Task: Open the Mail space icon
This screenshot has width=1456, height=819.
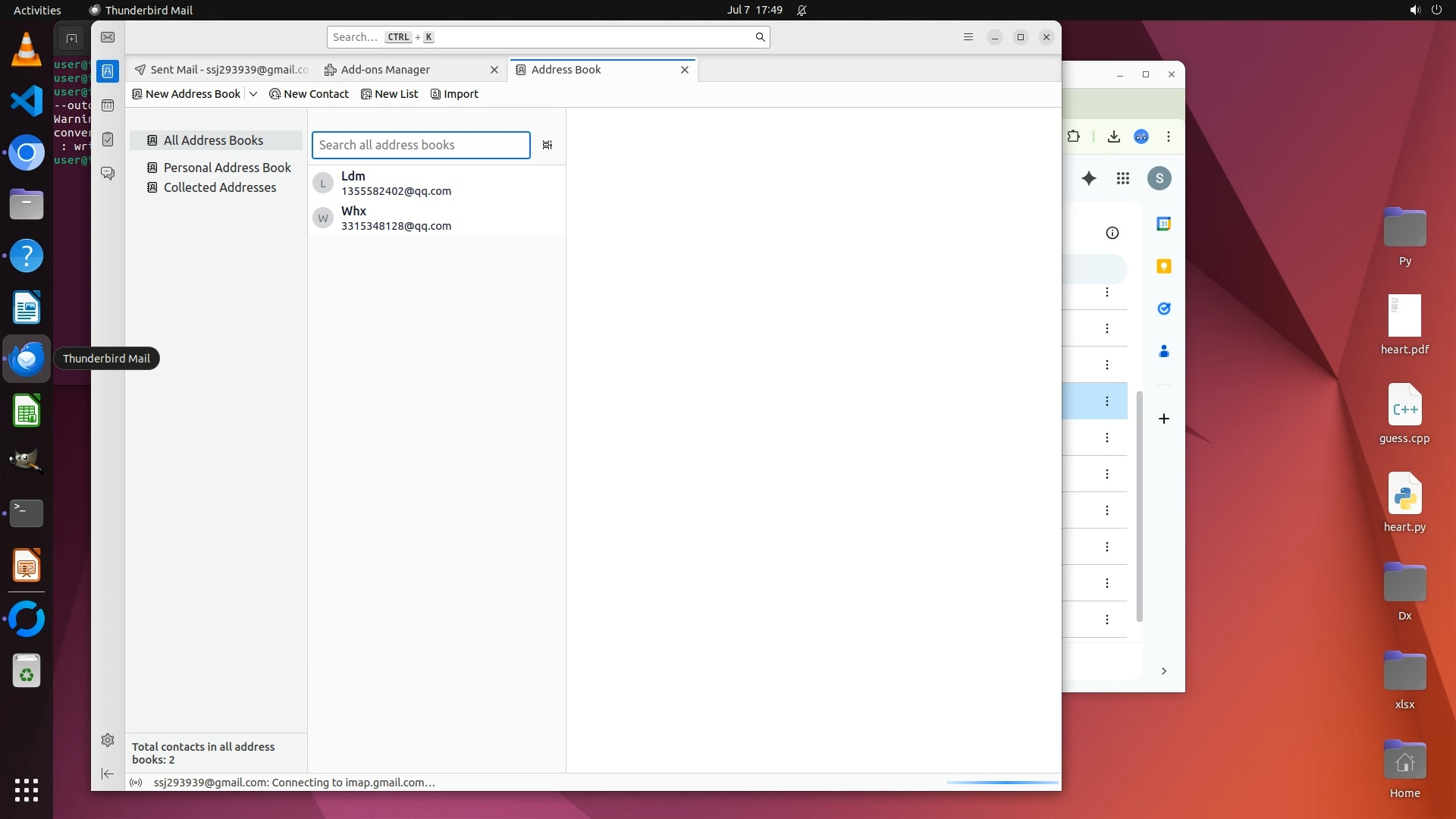Action: tap(108, 37)
